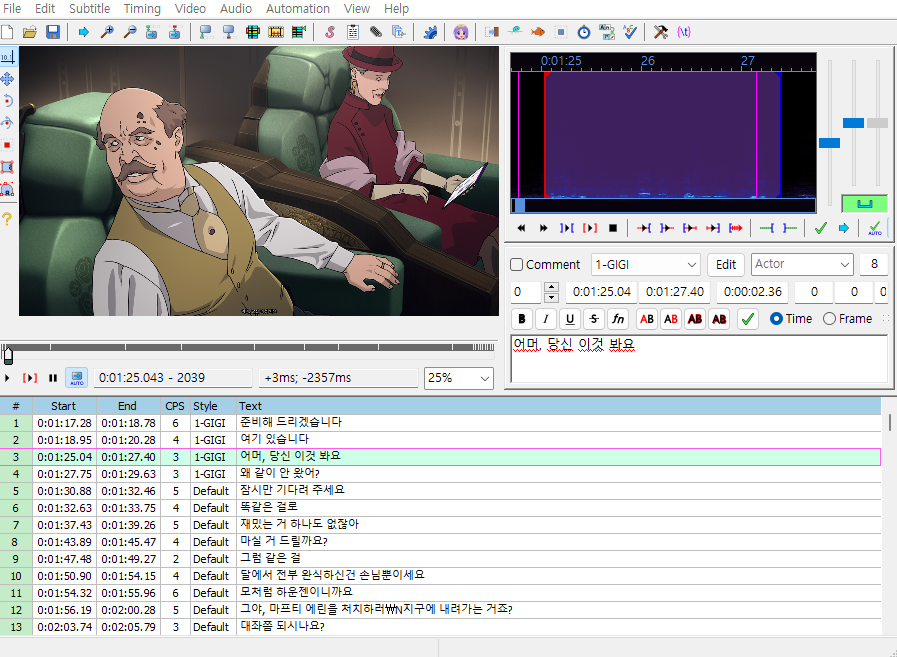The height and width of the screenshot is (657, 897).
Task: Commit text with green check button
Action: 748,319
